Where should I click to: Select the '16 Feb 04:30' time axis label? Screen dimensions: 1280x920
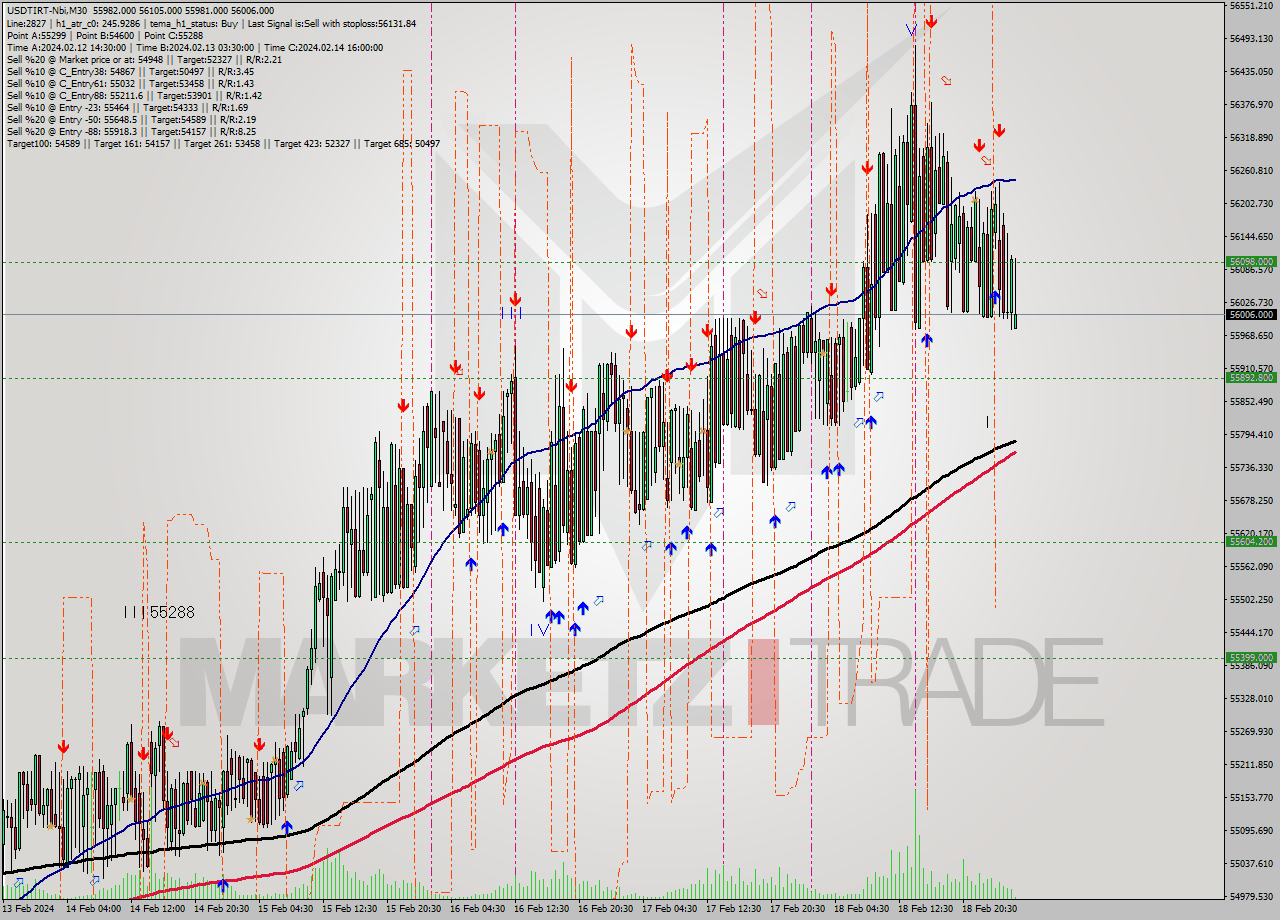click(477, 909)
